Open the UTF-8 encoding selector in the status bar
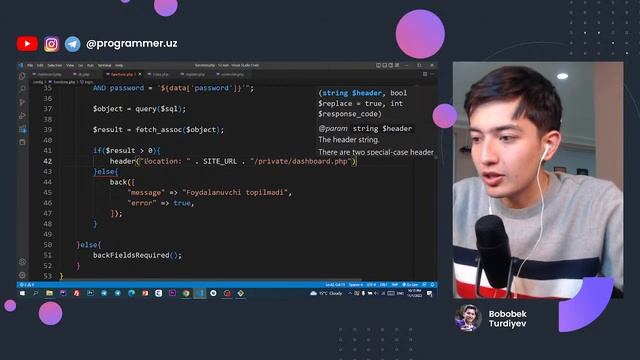640x360 pixels. (371, 284)
